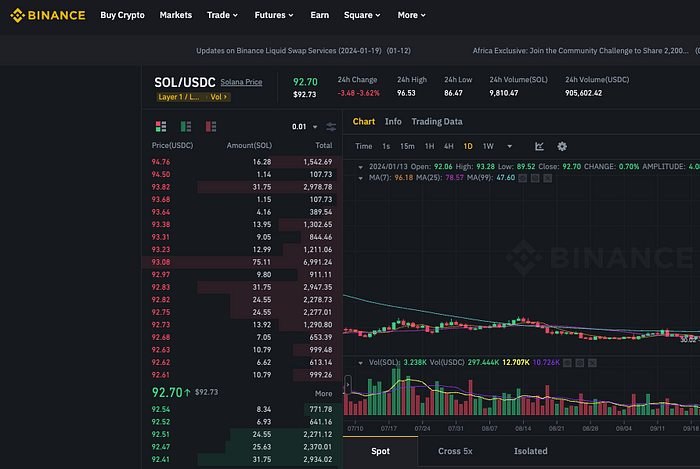Select the 93.08 sell order row
This screenshot has height=469, width=700.
click(242, 262)
